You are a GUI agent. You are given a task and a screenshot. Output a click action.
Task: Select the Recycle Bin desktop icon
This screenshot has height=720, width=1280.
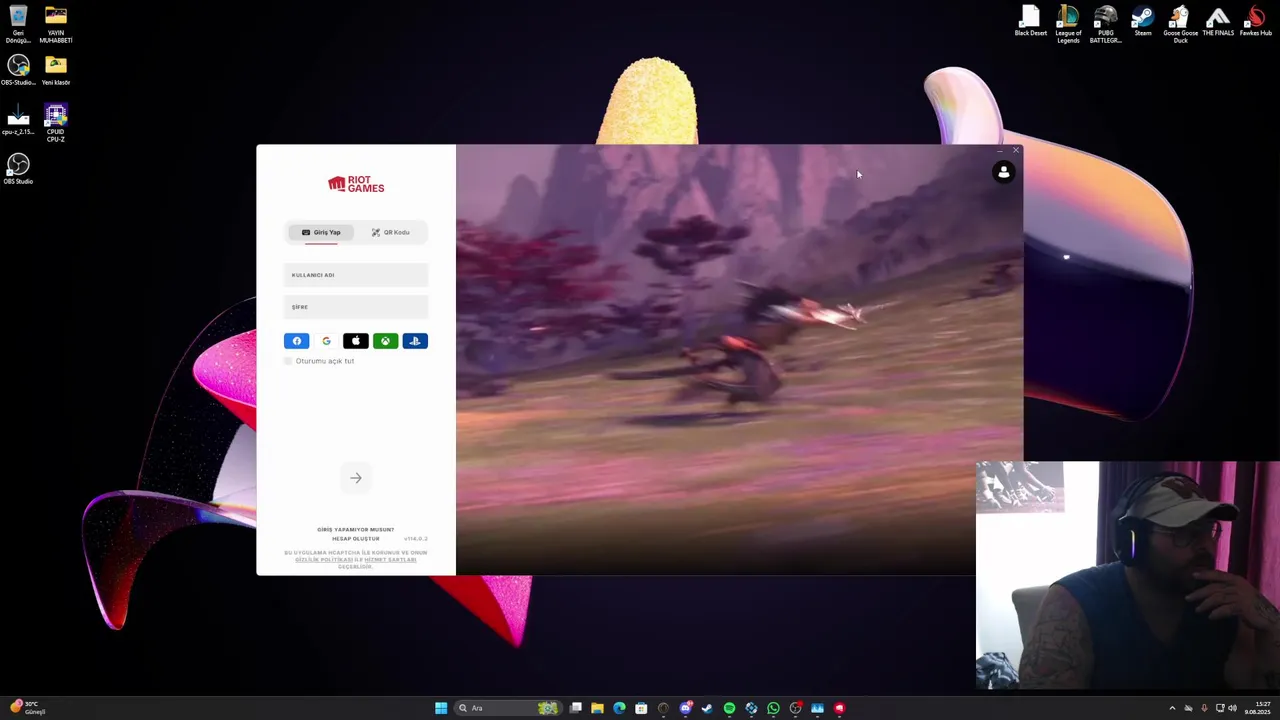(18, 25)
